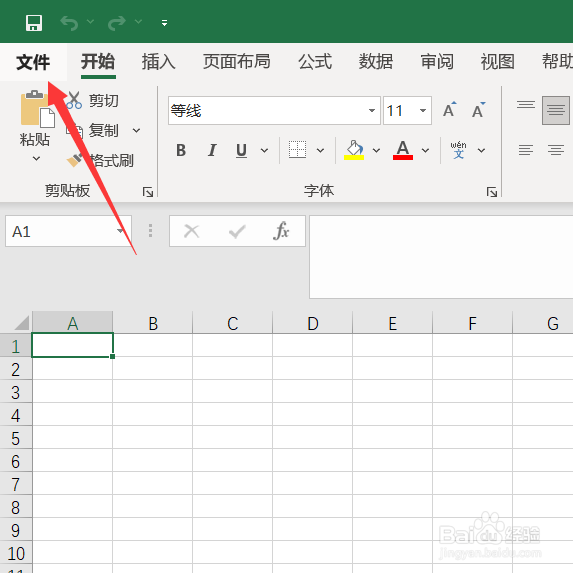
Task: Click the center text icon
Action: (555, 150)
